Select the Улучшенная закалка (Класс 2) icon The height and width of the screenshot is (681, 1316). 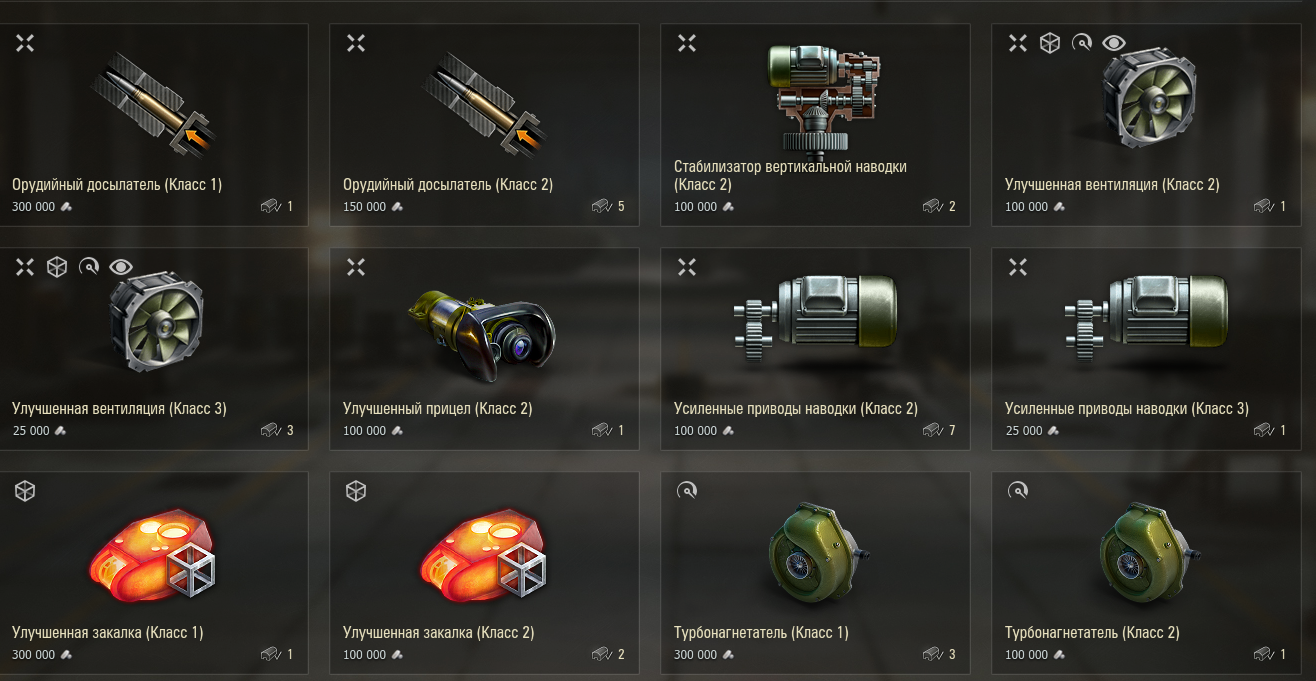(484, 555)
